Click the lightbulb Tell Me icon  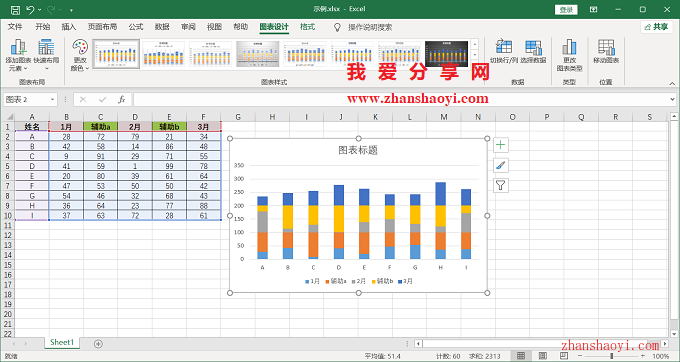337,27
